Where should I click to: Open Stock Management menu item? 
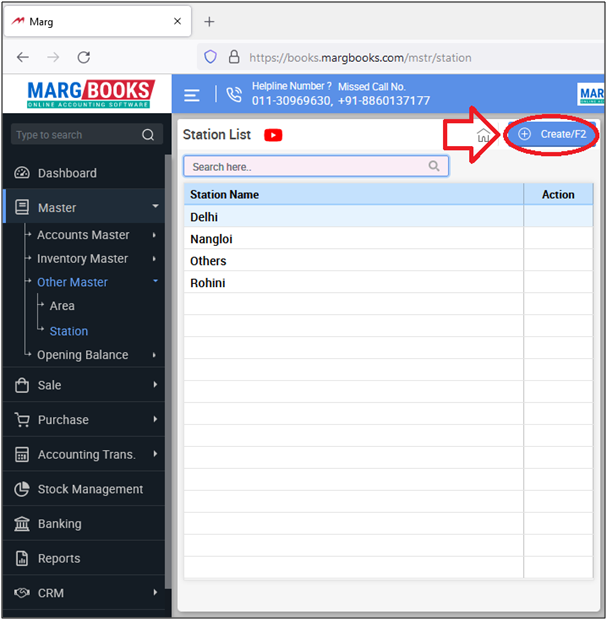click(x=84, y=489)
